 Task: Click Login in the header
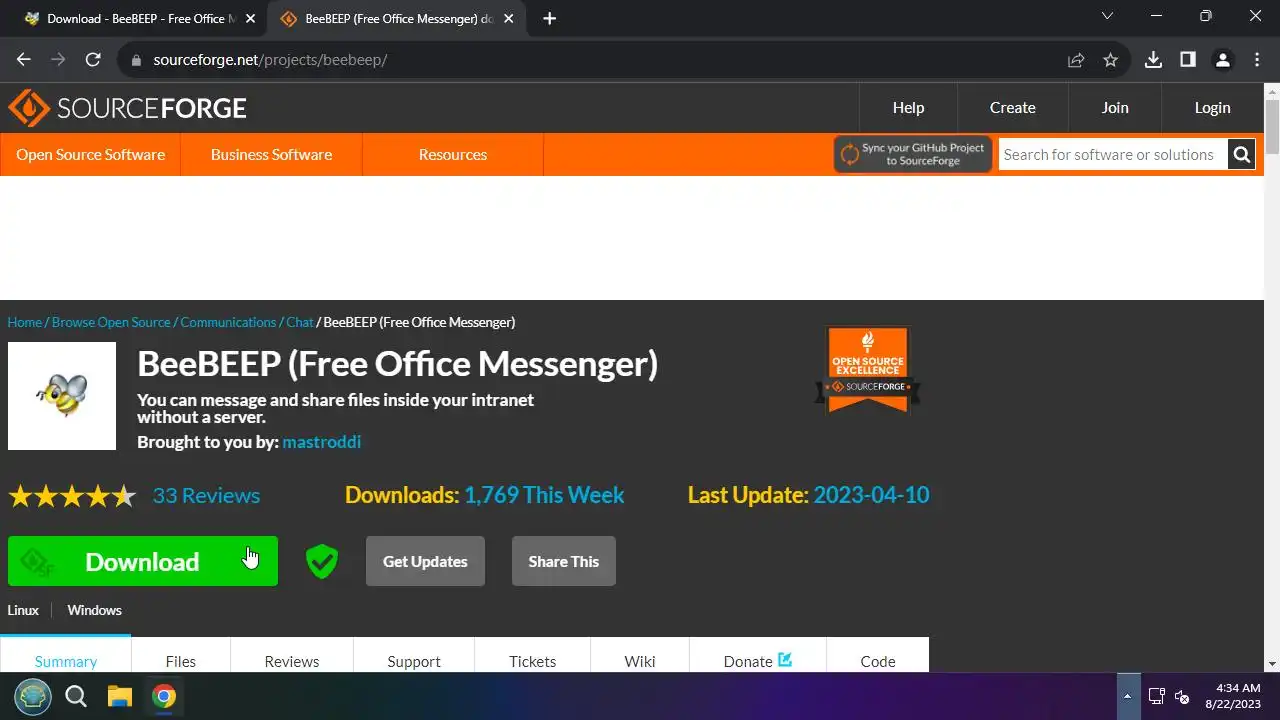[x=1212, y=108]
